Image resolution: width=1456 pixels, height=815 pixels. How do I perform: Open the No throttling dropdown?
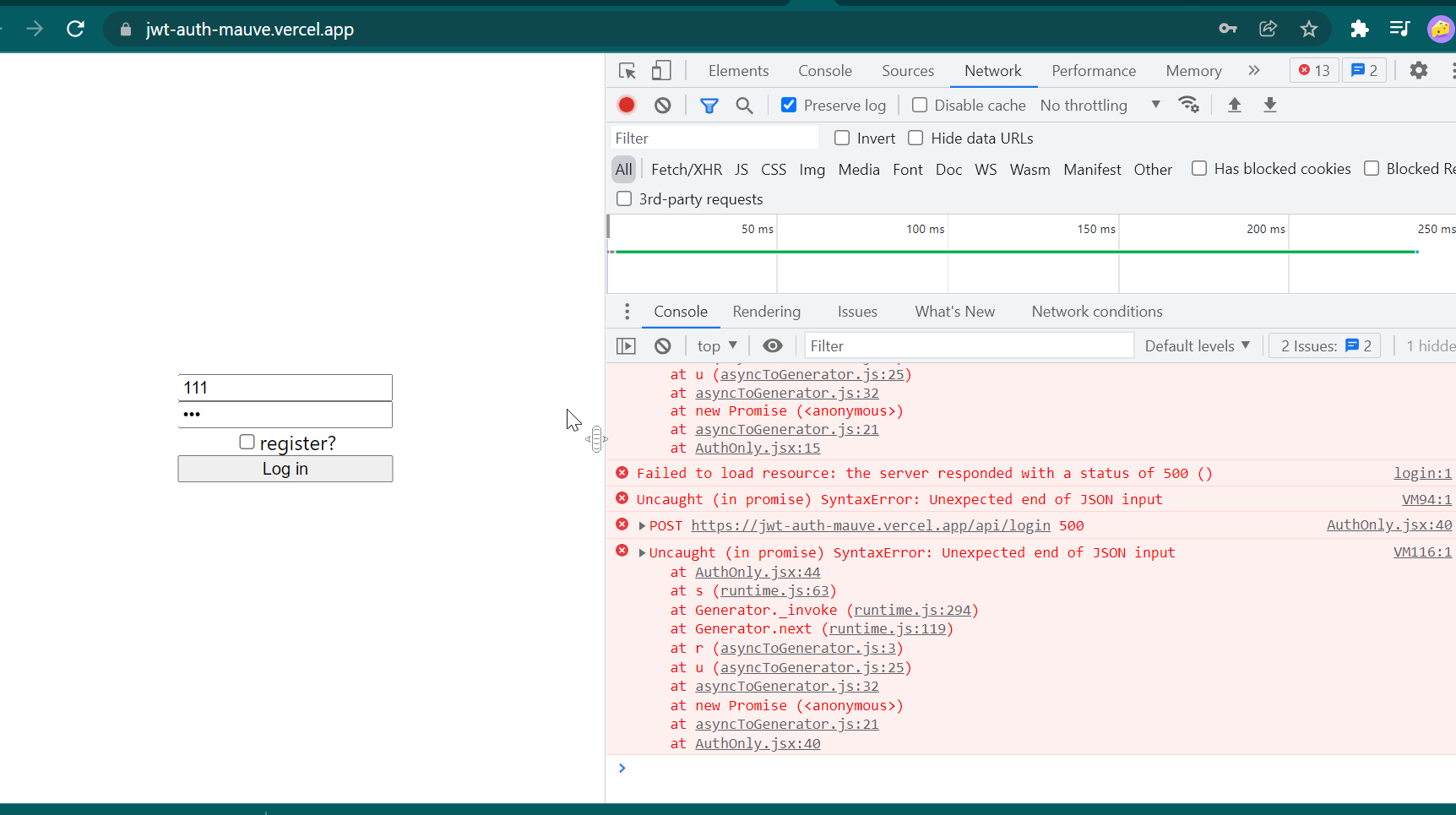click(1100, 105)
